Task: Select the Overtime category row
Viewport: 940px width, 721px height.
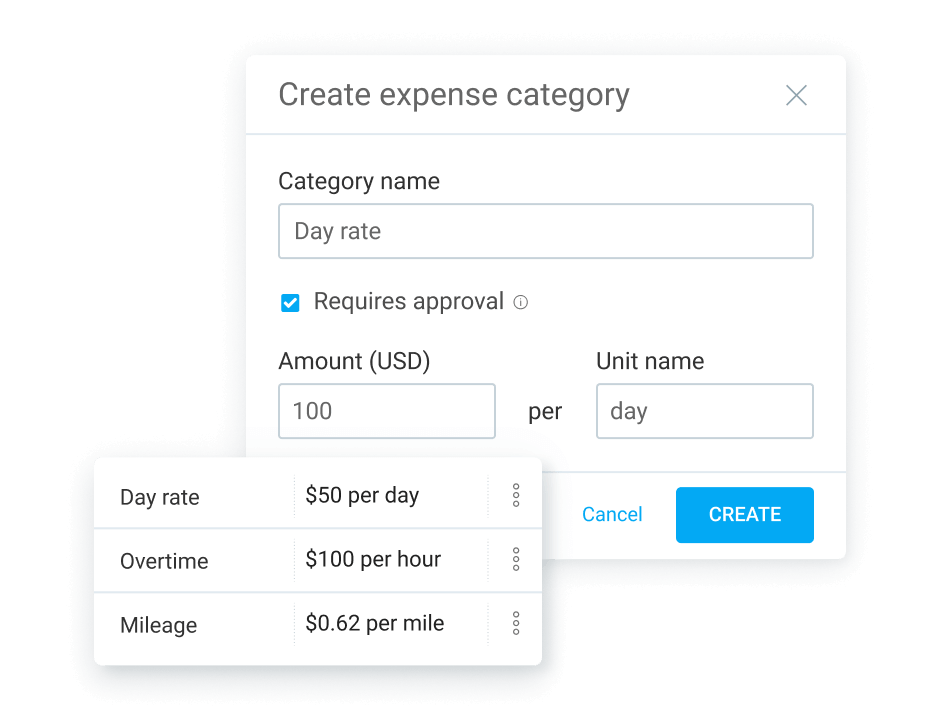Action: coord(164,562)
